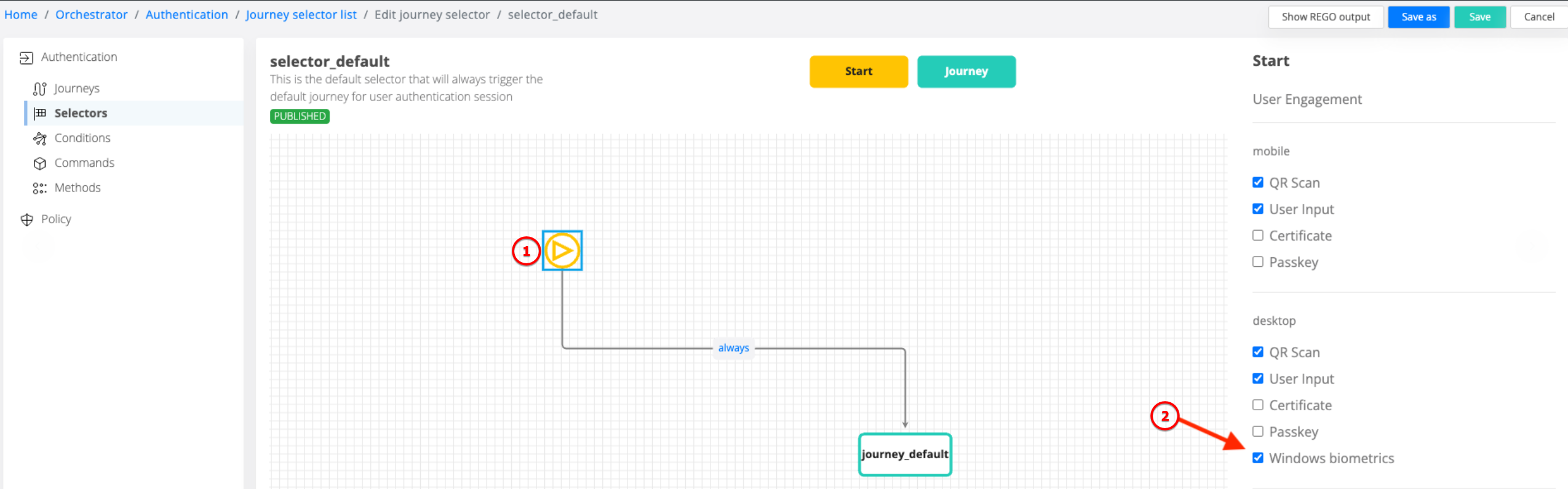Open the Journeys menu item
The image size is (1568, 489).
pyautogui.click(x=76, y=89)
